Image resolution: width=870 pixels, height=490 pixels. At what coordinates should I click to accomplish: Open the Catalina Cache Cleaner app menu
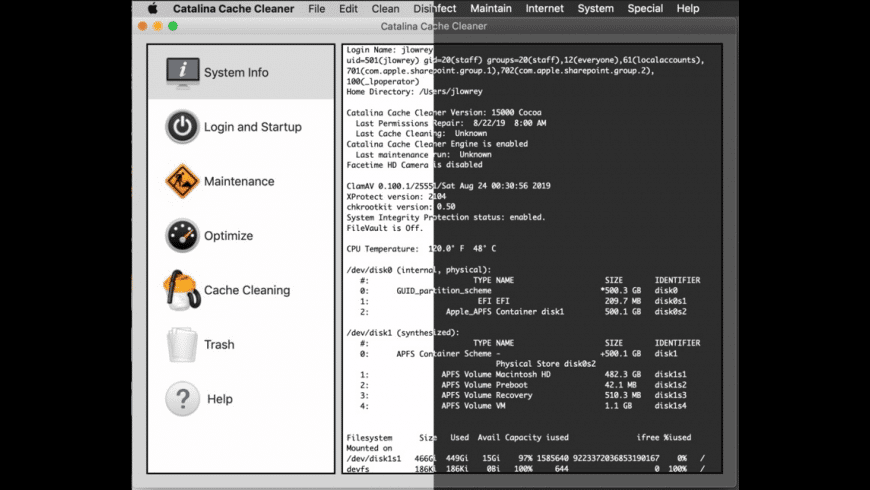click(234, 8)
